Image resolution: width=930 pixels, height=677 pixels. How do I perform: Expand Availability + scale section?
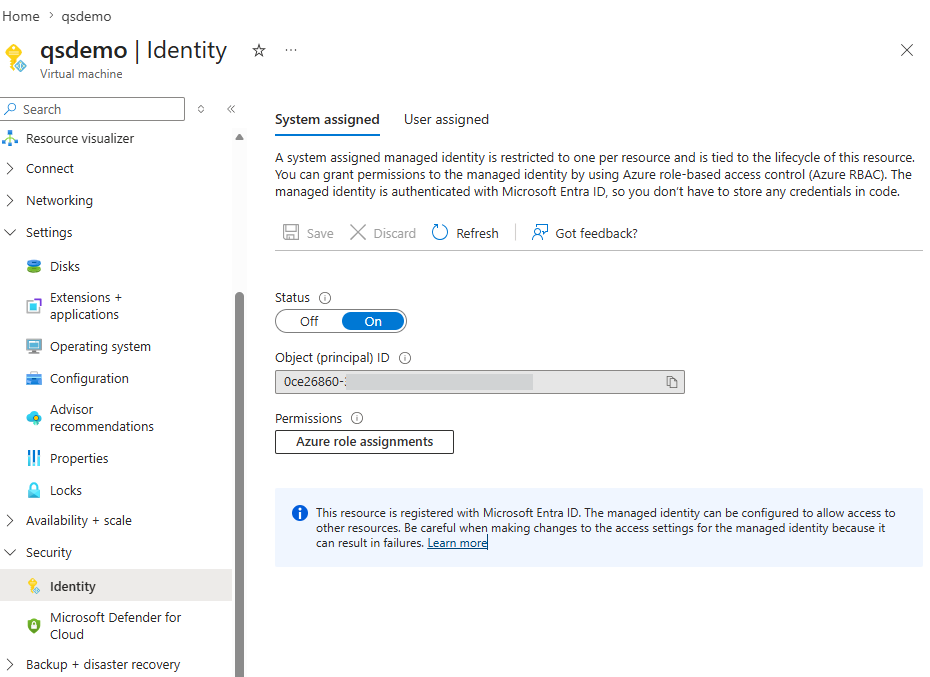pos(10,520)
